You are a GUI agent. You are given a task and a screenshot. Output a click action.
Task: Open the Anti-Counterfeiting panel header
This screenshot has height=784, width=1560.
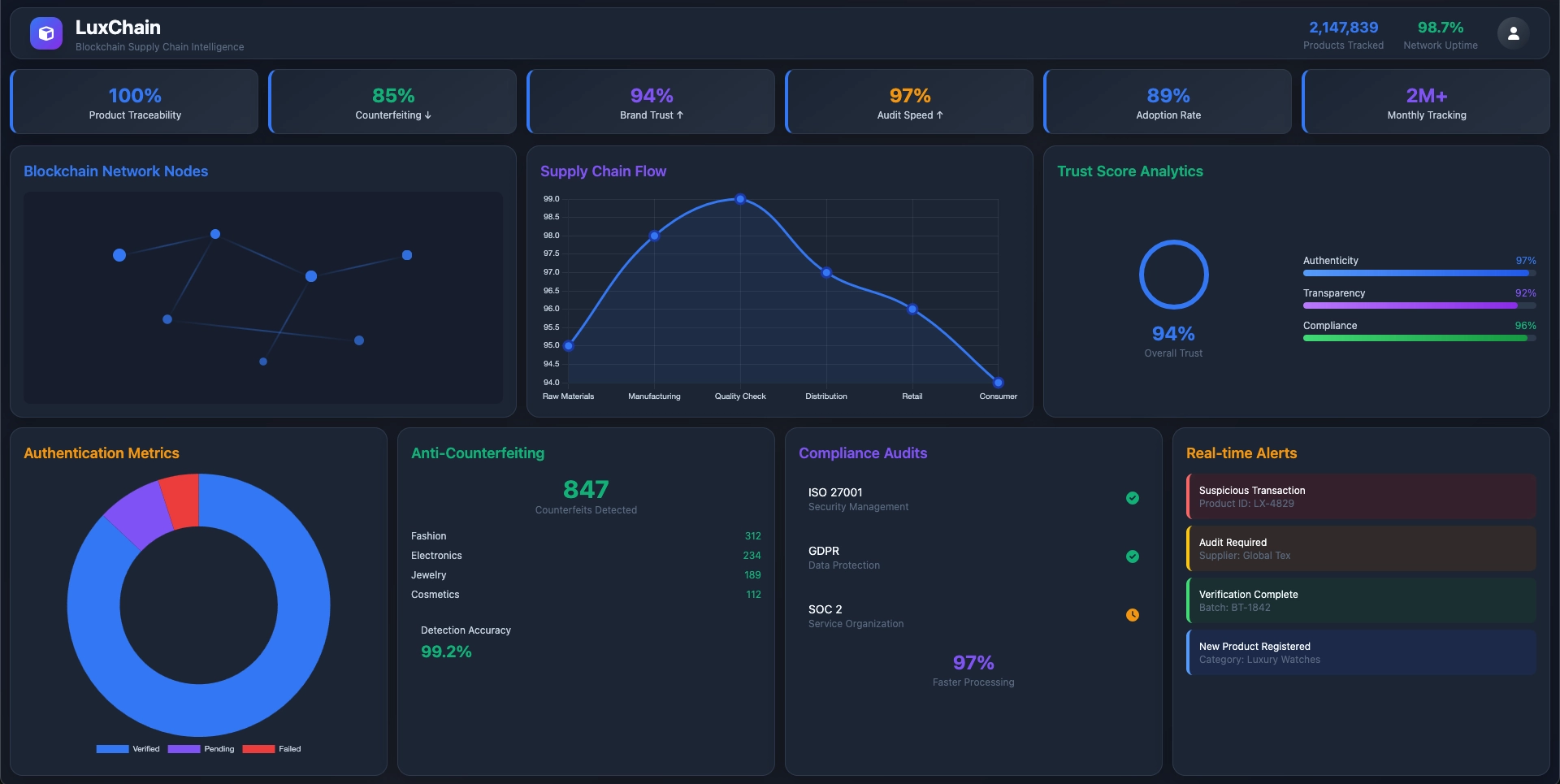tap(478, 453)
